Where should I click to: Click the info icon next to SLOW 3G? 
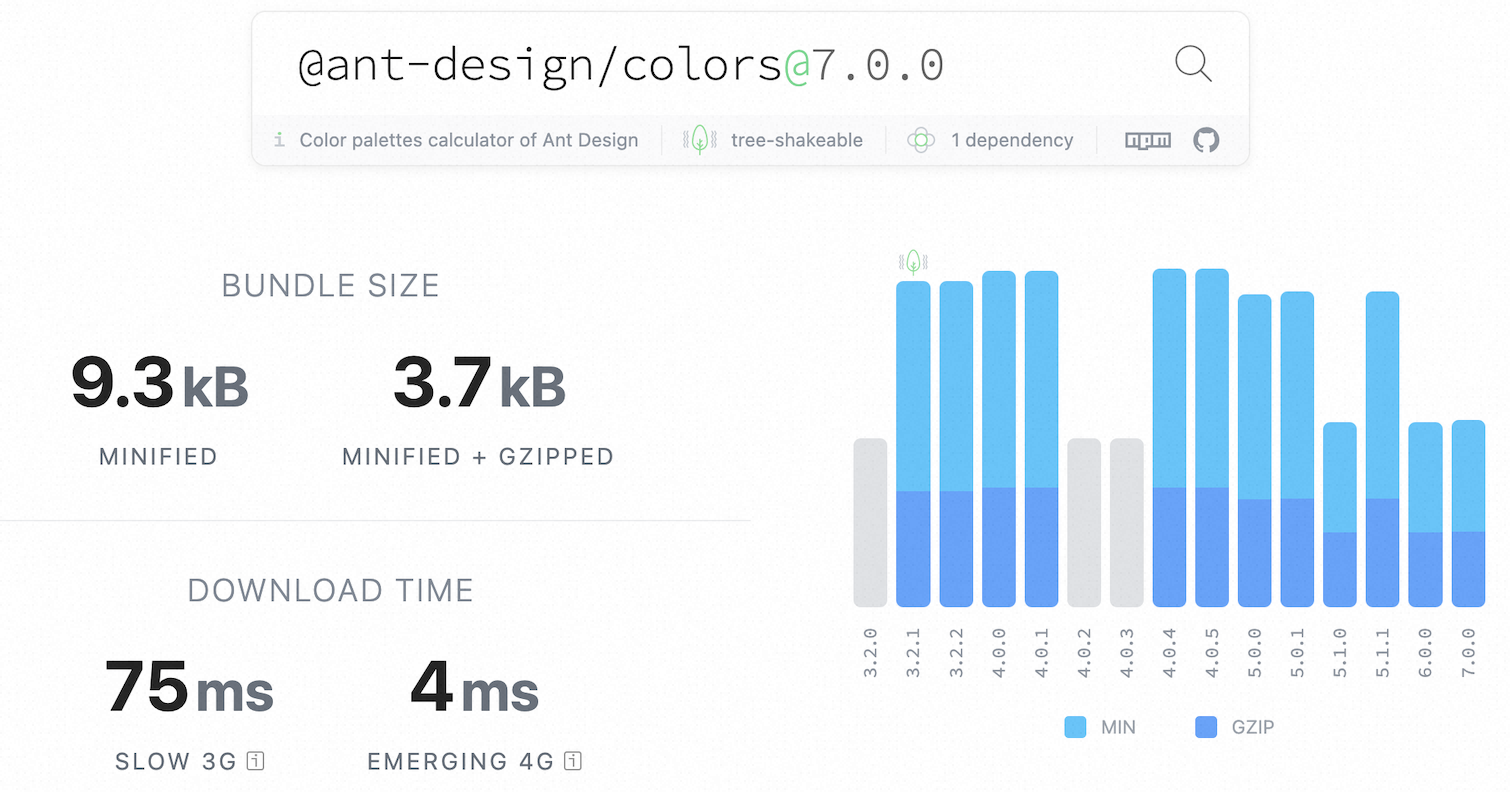[256, 762]
